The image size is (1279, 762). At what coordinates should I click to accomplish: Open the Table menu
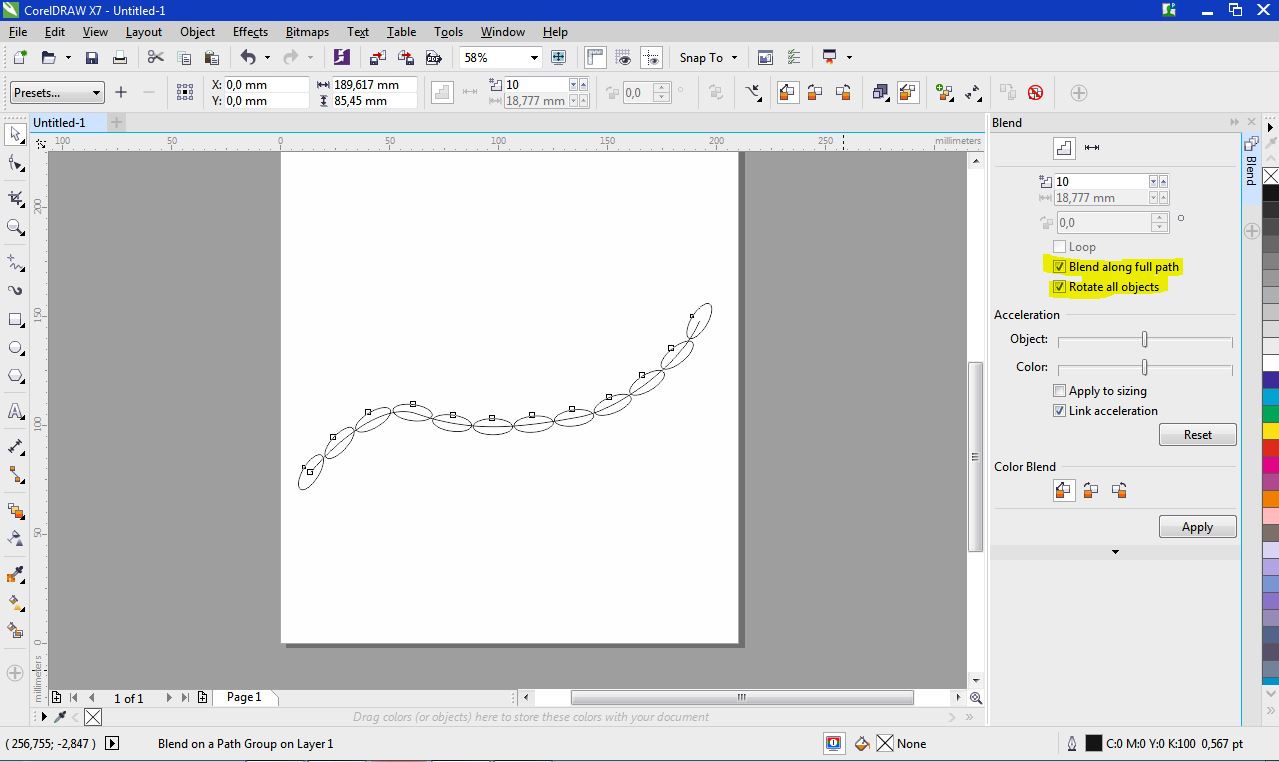401,32
